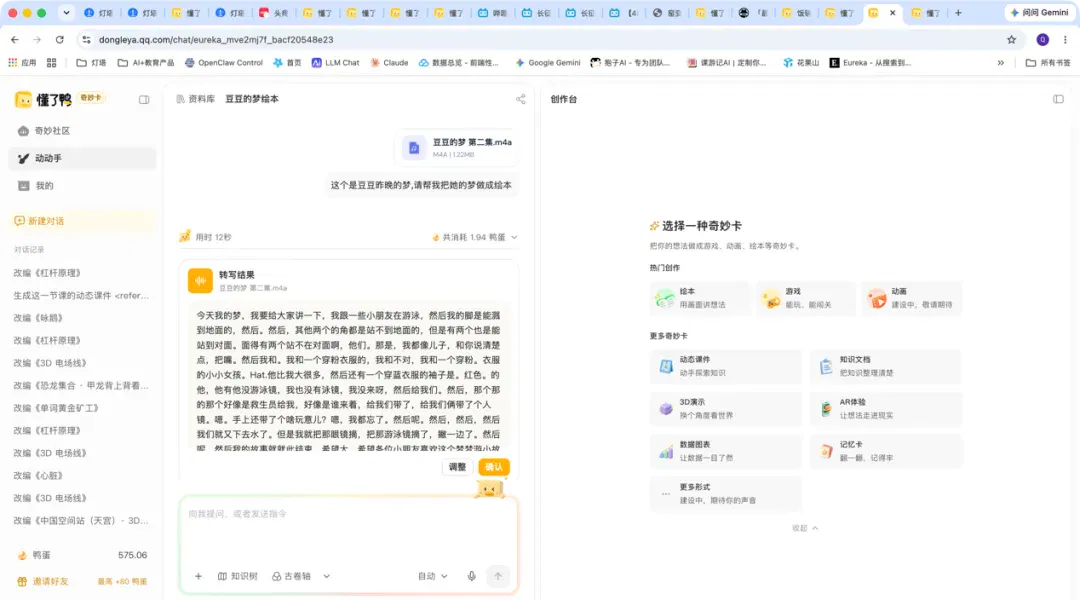Open a new browser tab with plus

point(958,13)
